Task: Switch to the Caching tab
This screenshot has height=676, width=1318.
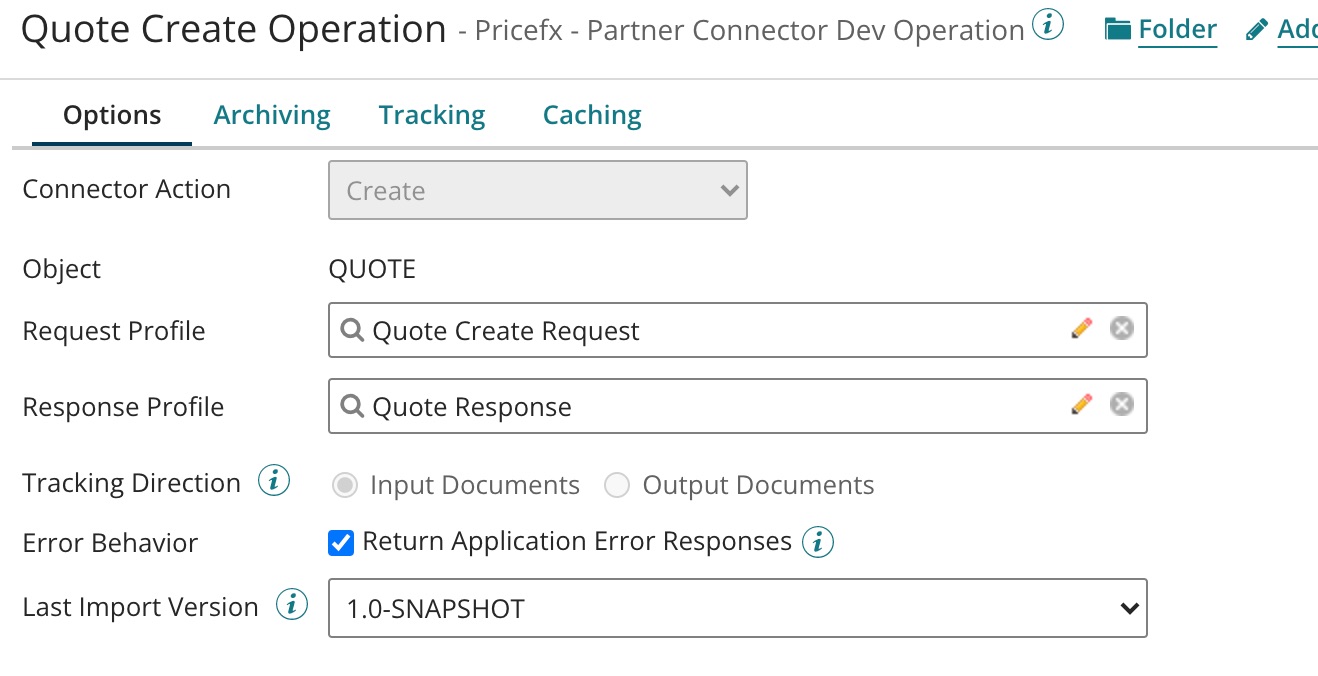Action: [x=591, y=114]
